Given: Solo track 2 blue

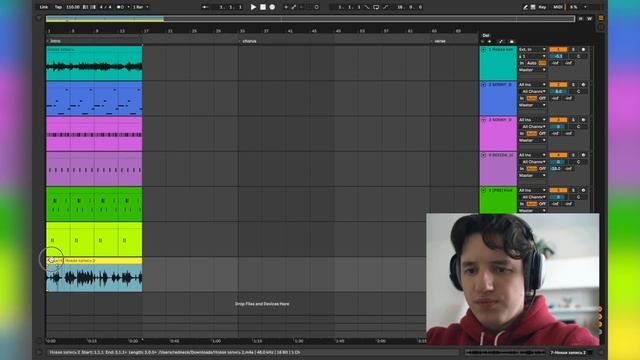Looking at the screenshot, I should tap(573, 84).
